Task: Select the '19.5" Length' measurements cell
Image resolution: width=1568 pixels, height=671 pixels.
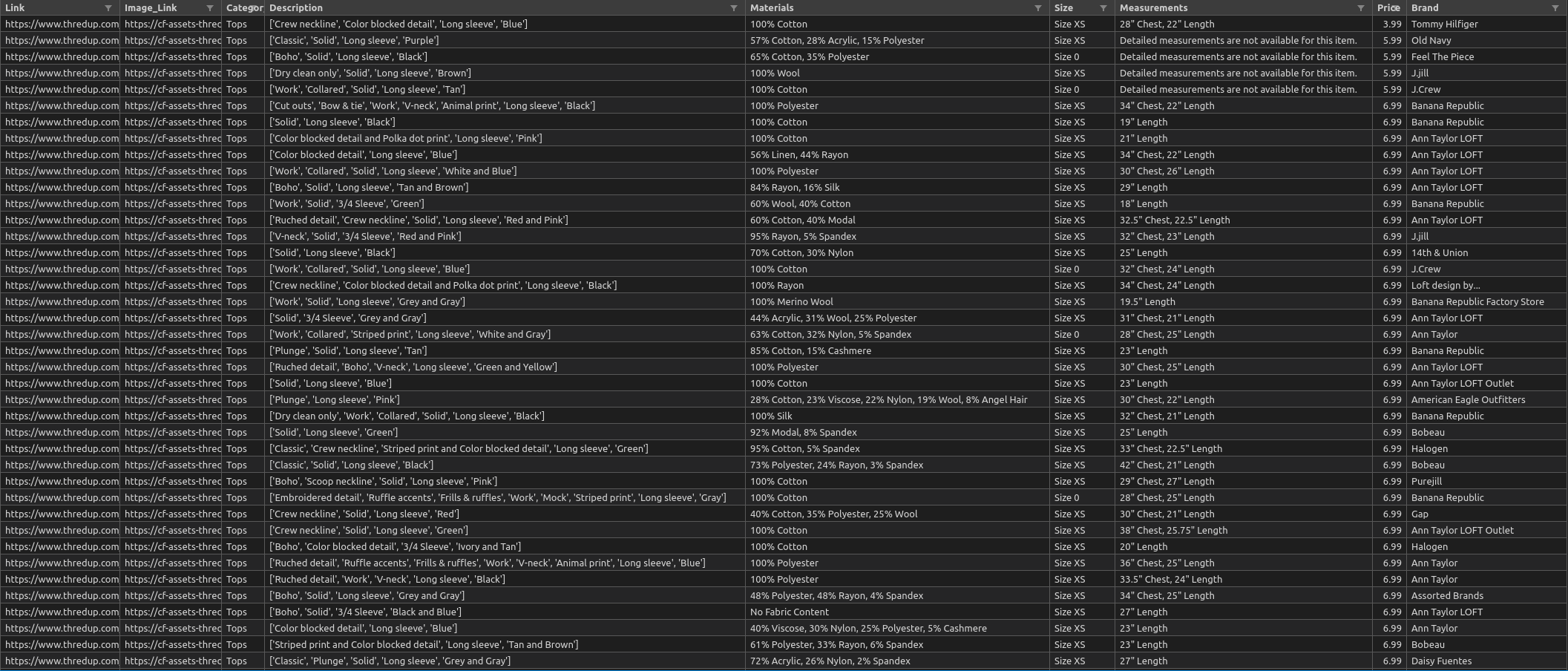Action: [1243, 302]
